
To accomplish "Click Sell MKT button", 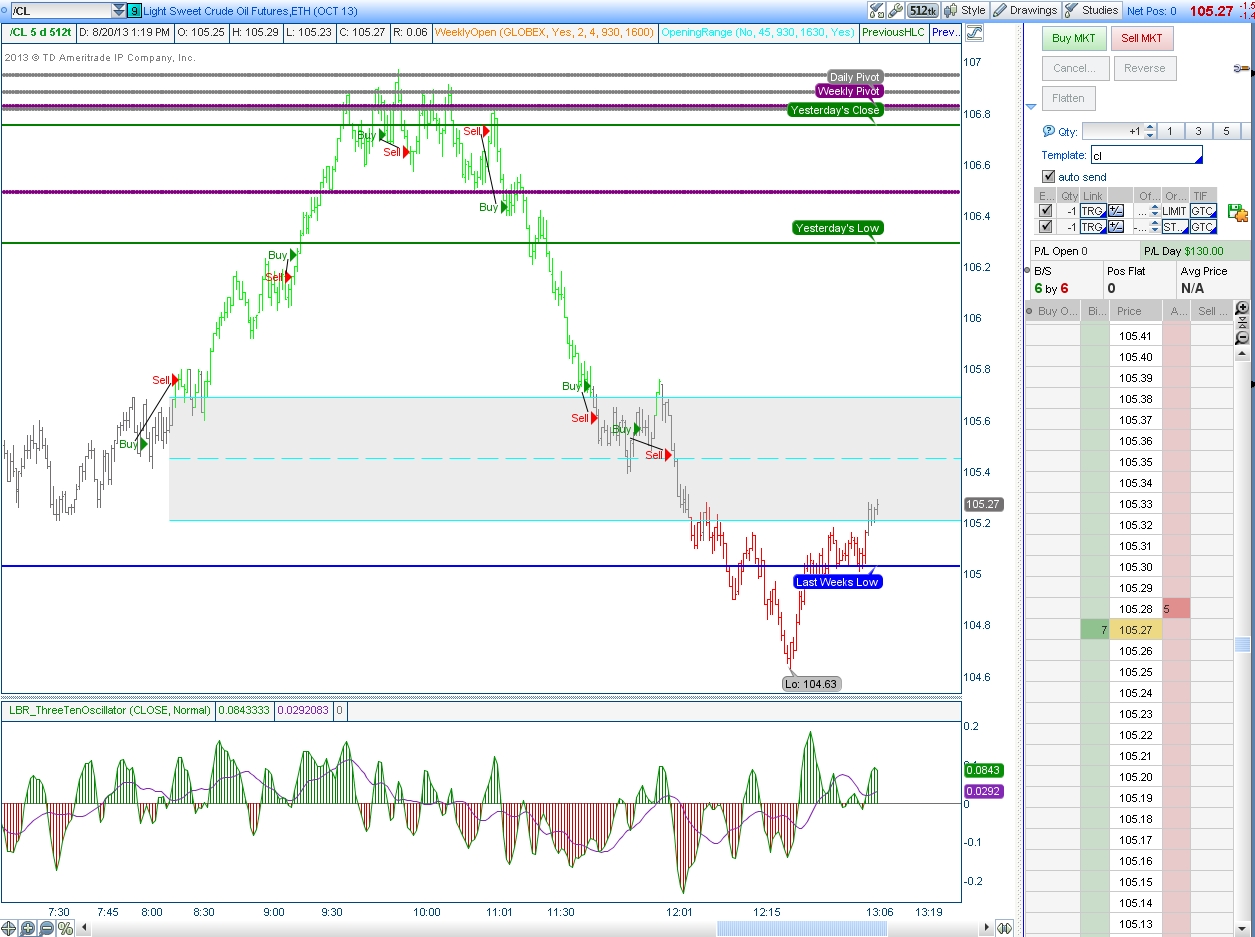I will pos(1142,38).
